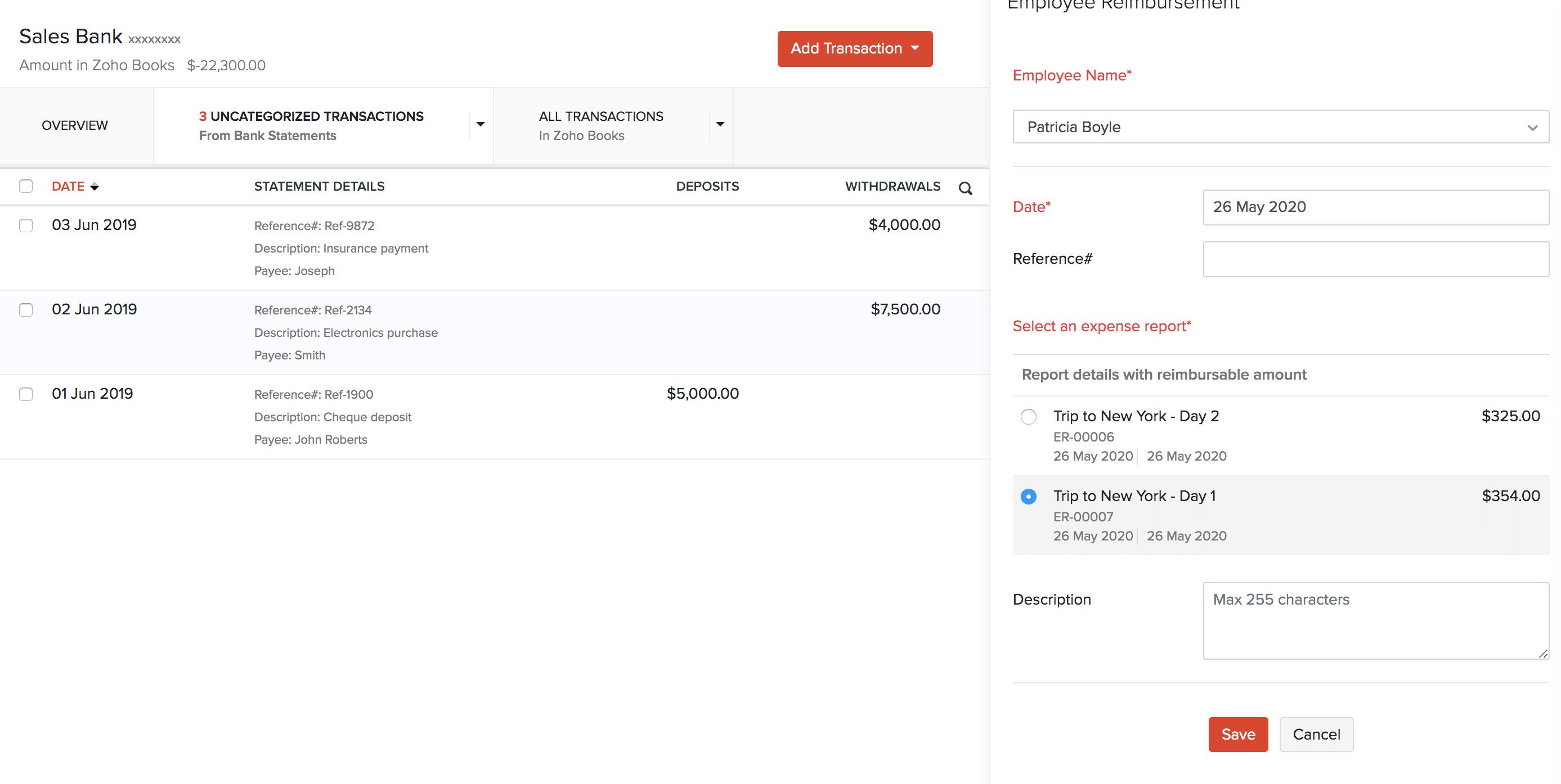Switch to the Overview tab
The image size is (1561, 784).
tap(74, 125)
